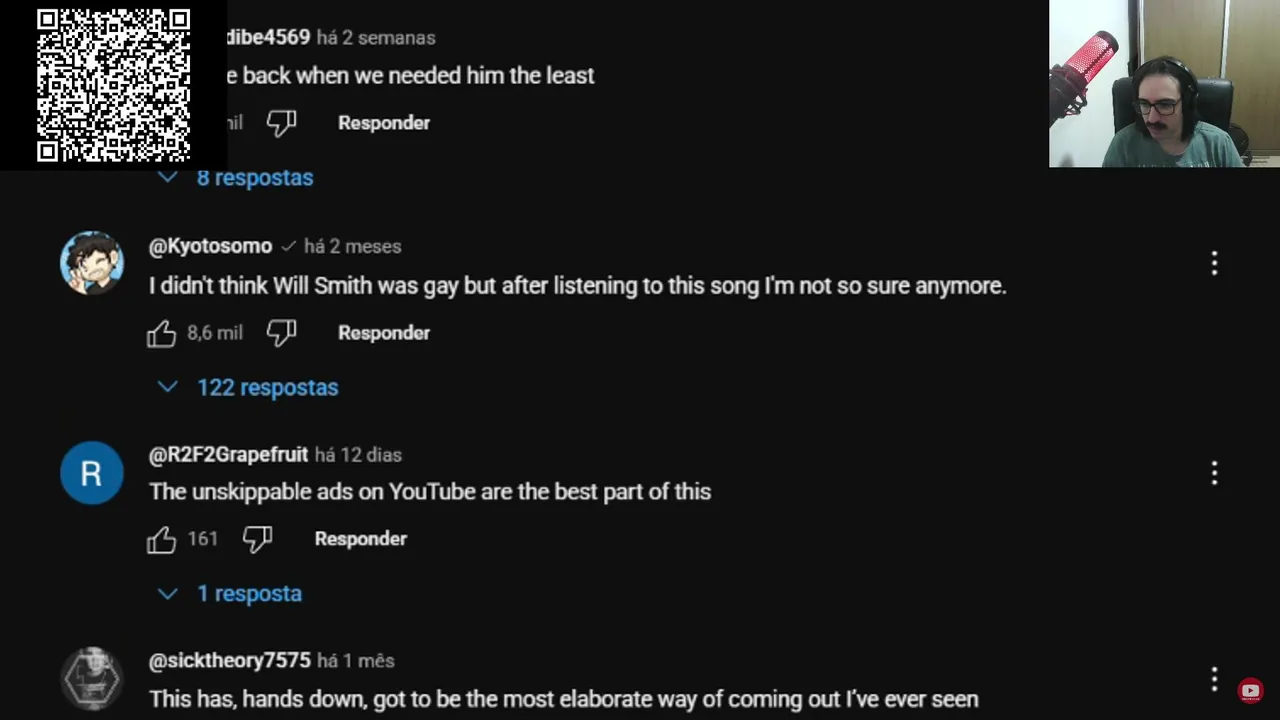The image size is (1280, 720).
Task: Open the @Kyotosomo channel name link
Action: [x=210, y=246]
